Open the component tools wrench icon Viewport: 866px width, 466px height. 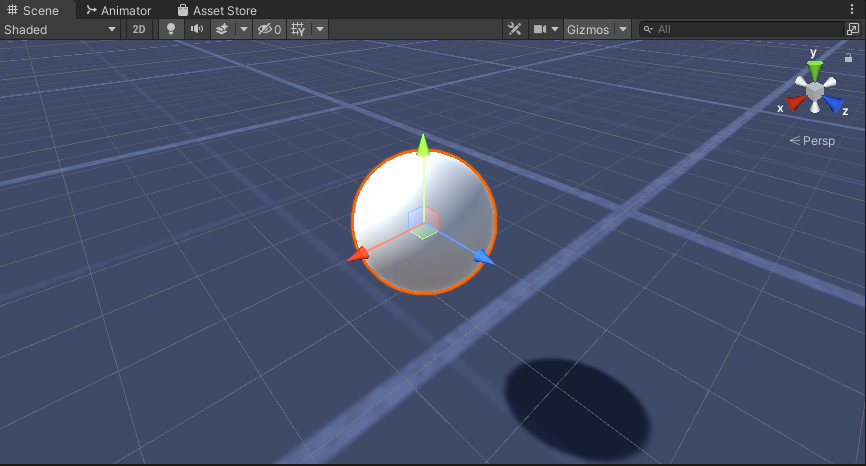[x=515, y=29]
